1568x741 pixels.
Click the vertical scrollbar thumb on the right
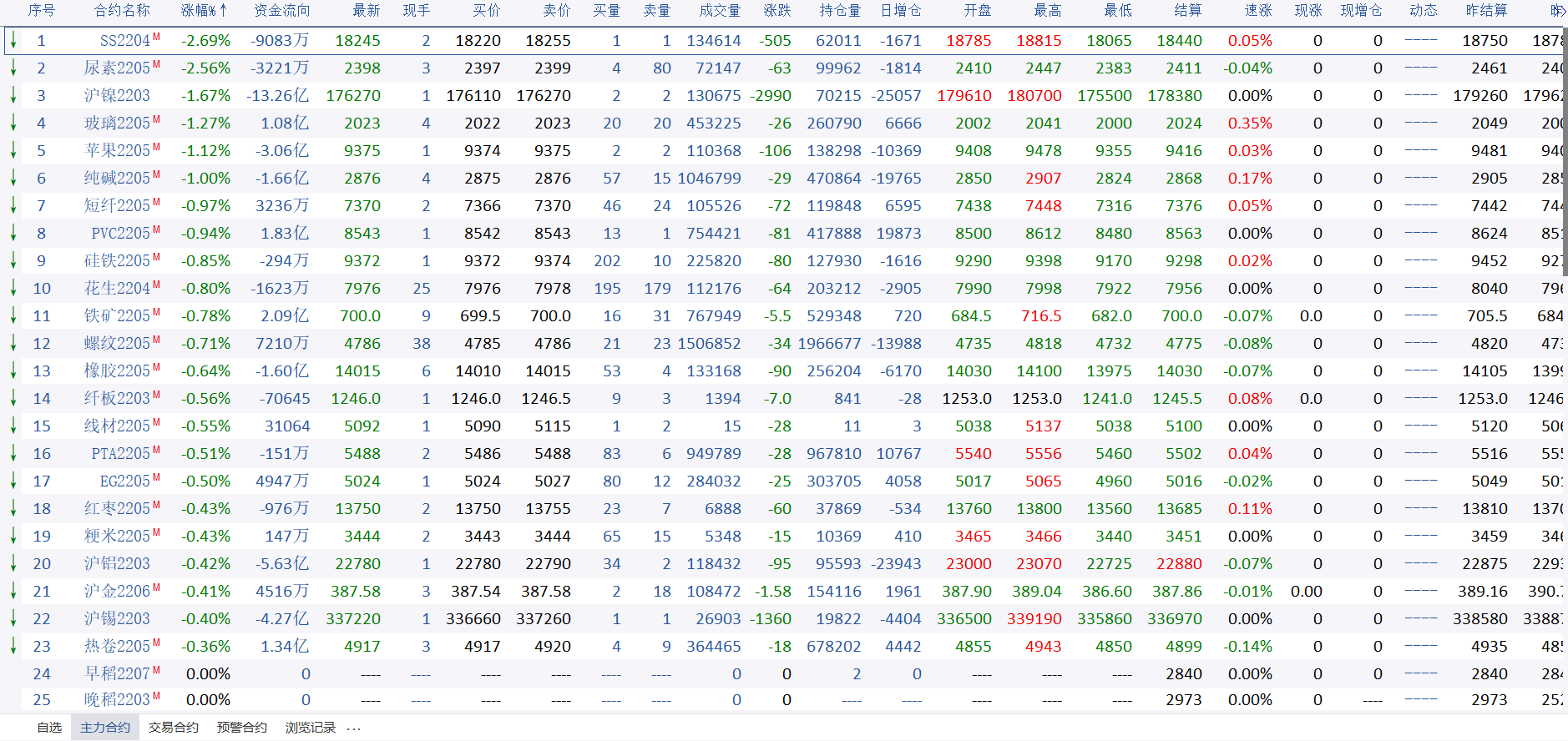pos(1564,150)
